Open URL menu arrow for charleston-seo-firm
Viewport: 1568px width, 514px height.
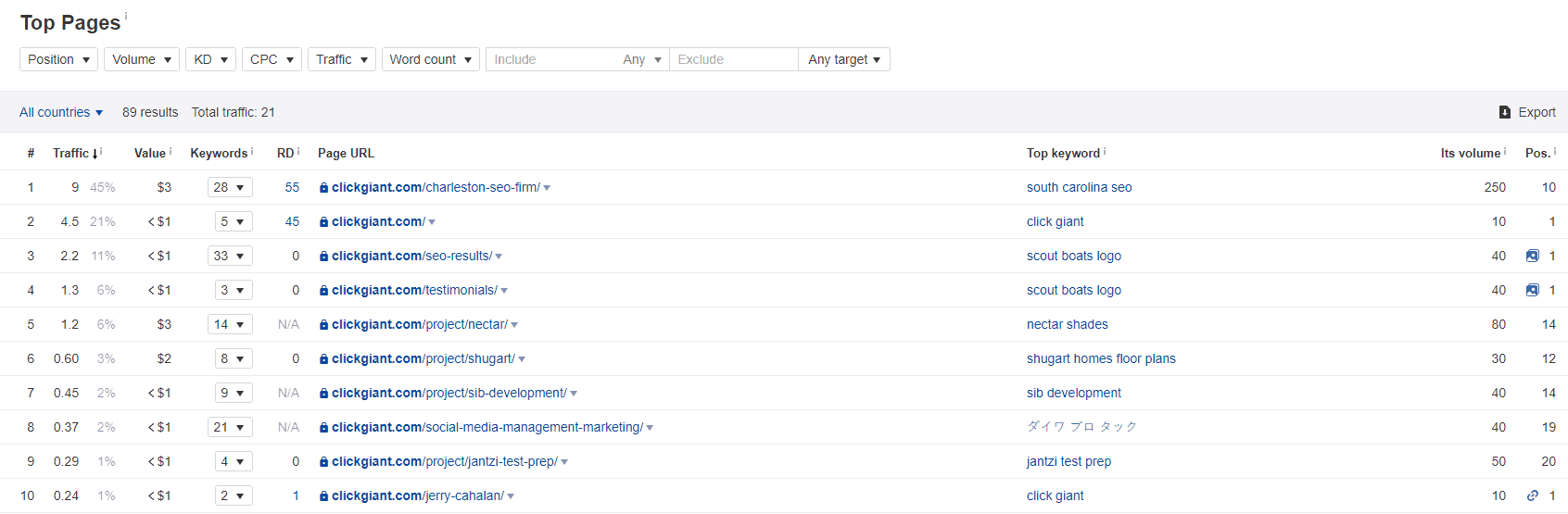pos(547,188)
